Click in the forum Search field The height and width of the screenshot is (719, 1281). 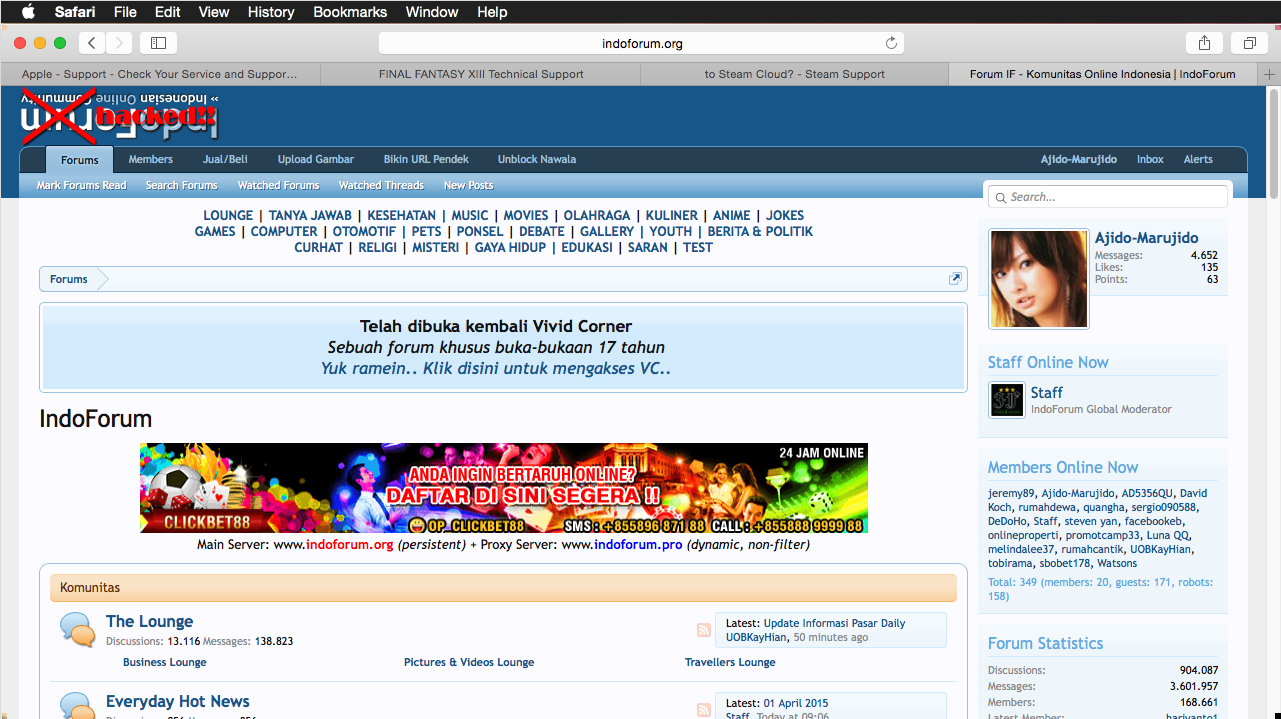click(x=1107, y=197)
